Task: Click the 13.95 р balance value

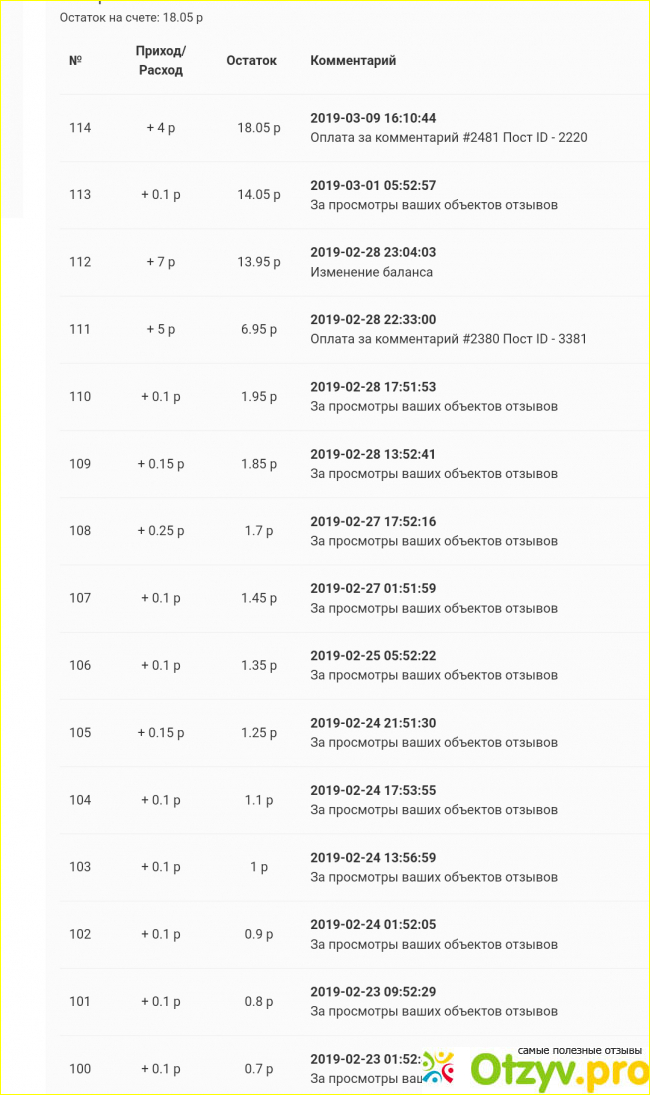Action: click(x=259, y=262)
